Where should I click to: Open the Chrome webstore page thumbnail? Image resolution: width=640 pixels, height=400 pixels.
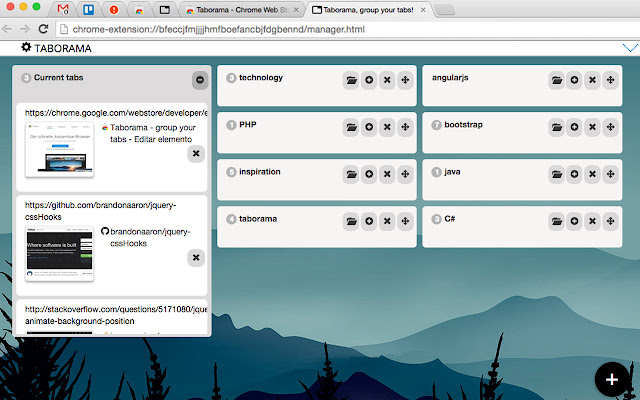coord(60,149)
